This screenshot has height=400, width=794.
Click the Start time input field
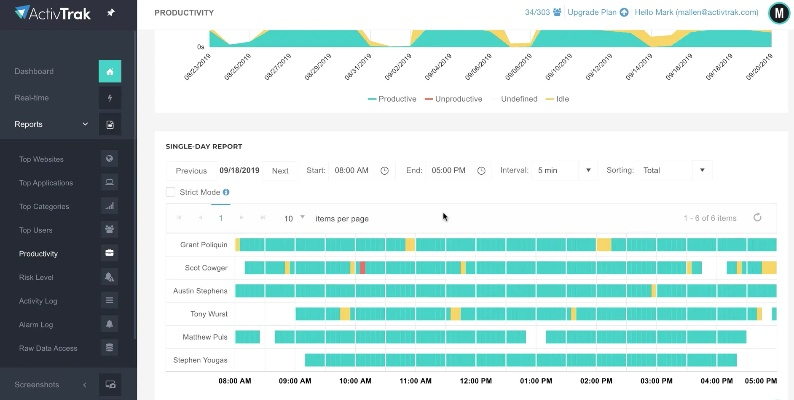(x=352, y=170)
